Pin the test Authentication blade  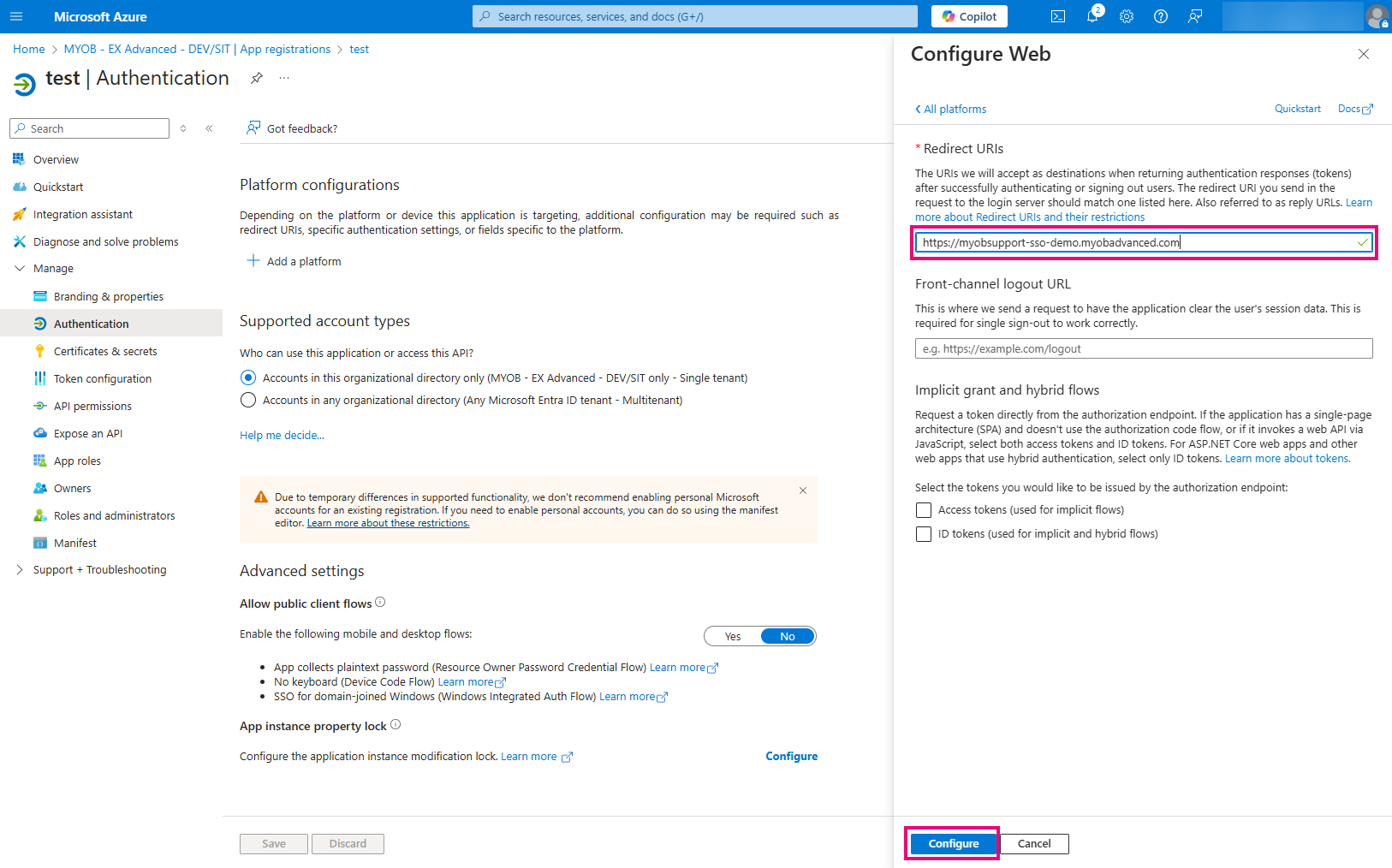(x=256, y=78)
